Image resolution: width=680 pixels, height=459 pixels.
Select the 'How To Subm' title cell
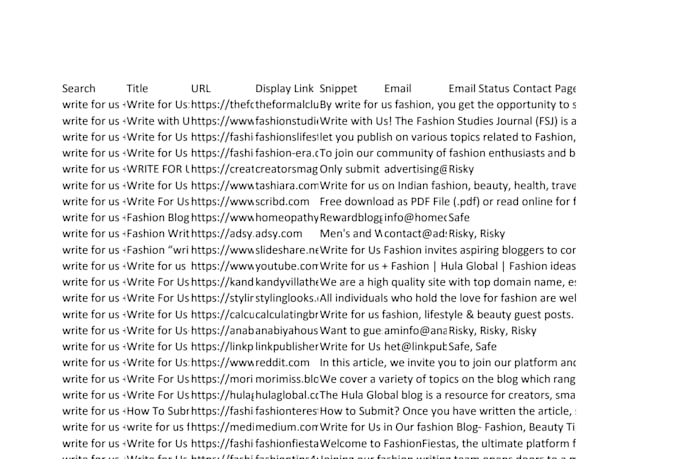pos(158,412)
